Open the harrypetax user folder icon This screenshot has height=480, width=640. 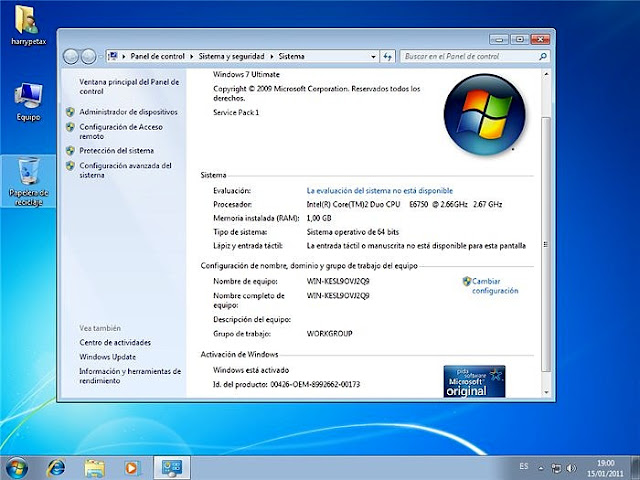coord(28,24)
